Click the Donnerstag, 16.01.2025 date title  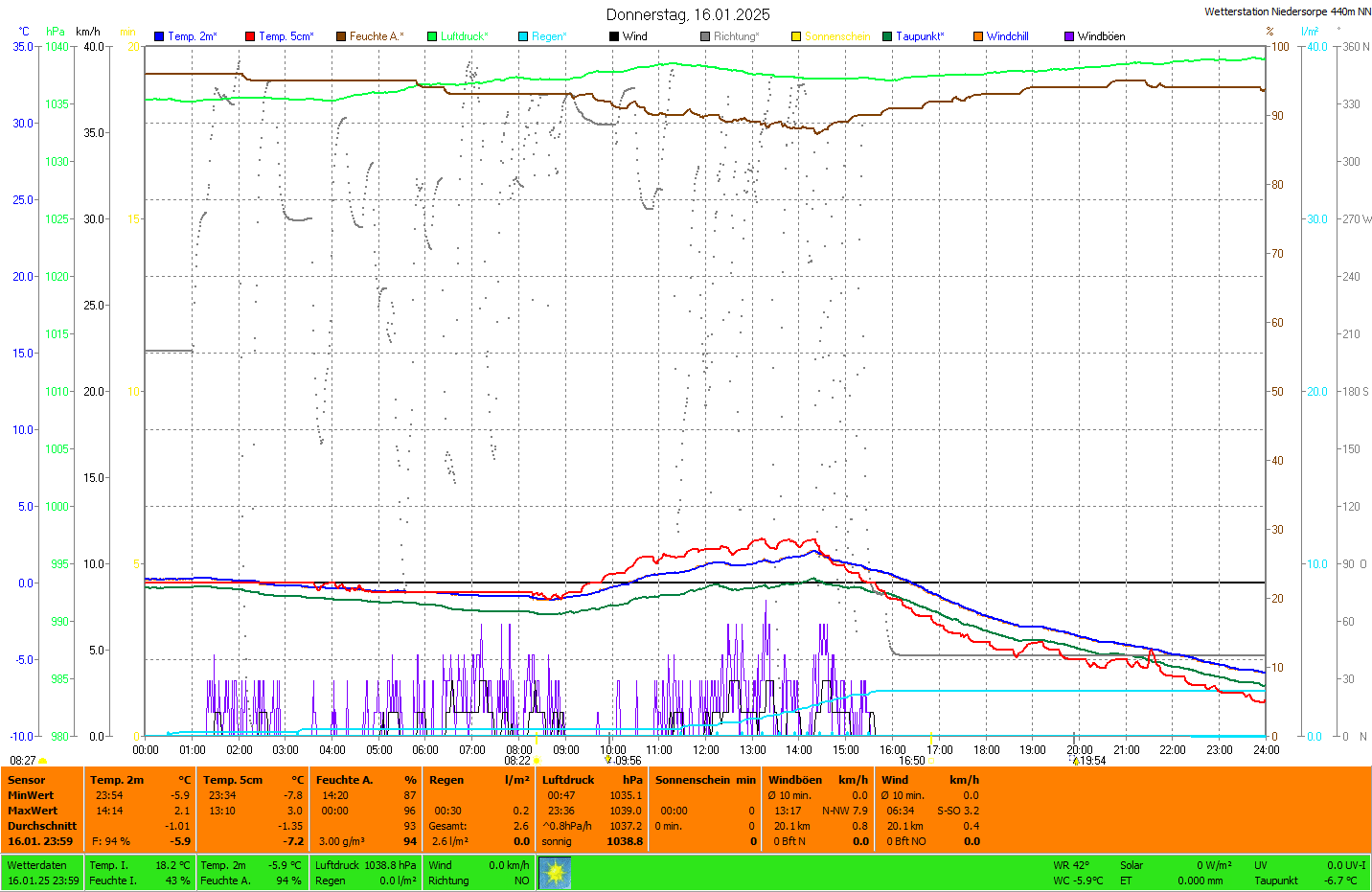(687, 14)
